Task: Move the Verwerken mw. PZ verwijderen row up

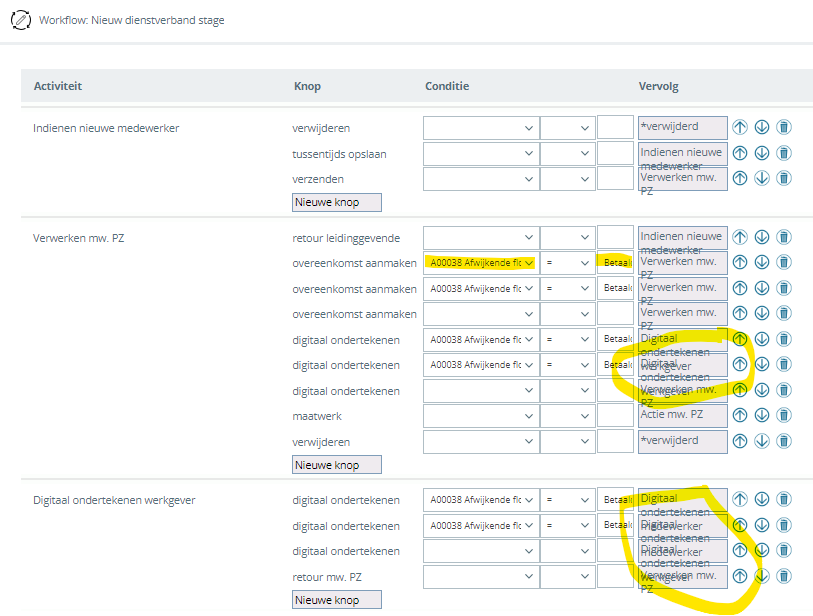Action: click(740, 441)
